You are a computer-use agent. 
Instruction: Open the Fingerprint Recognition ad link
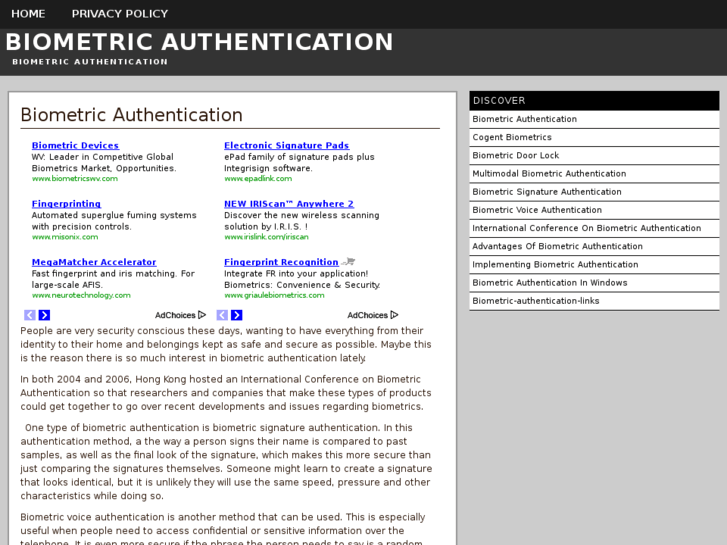[281, 262]
